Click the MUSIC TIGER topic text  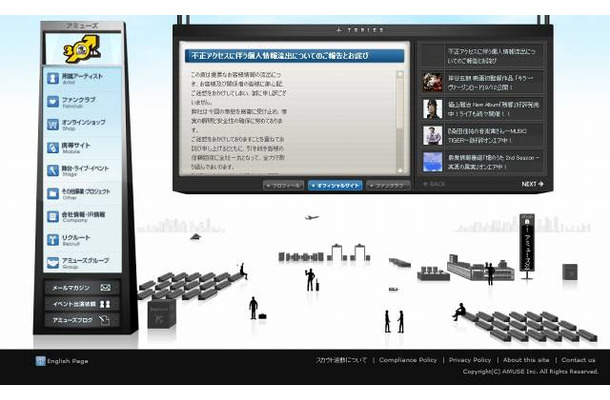click(x=487, y=135)
